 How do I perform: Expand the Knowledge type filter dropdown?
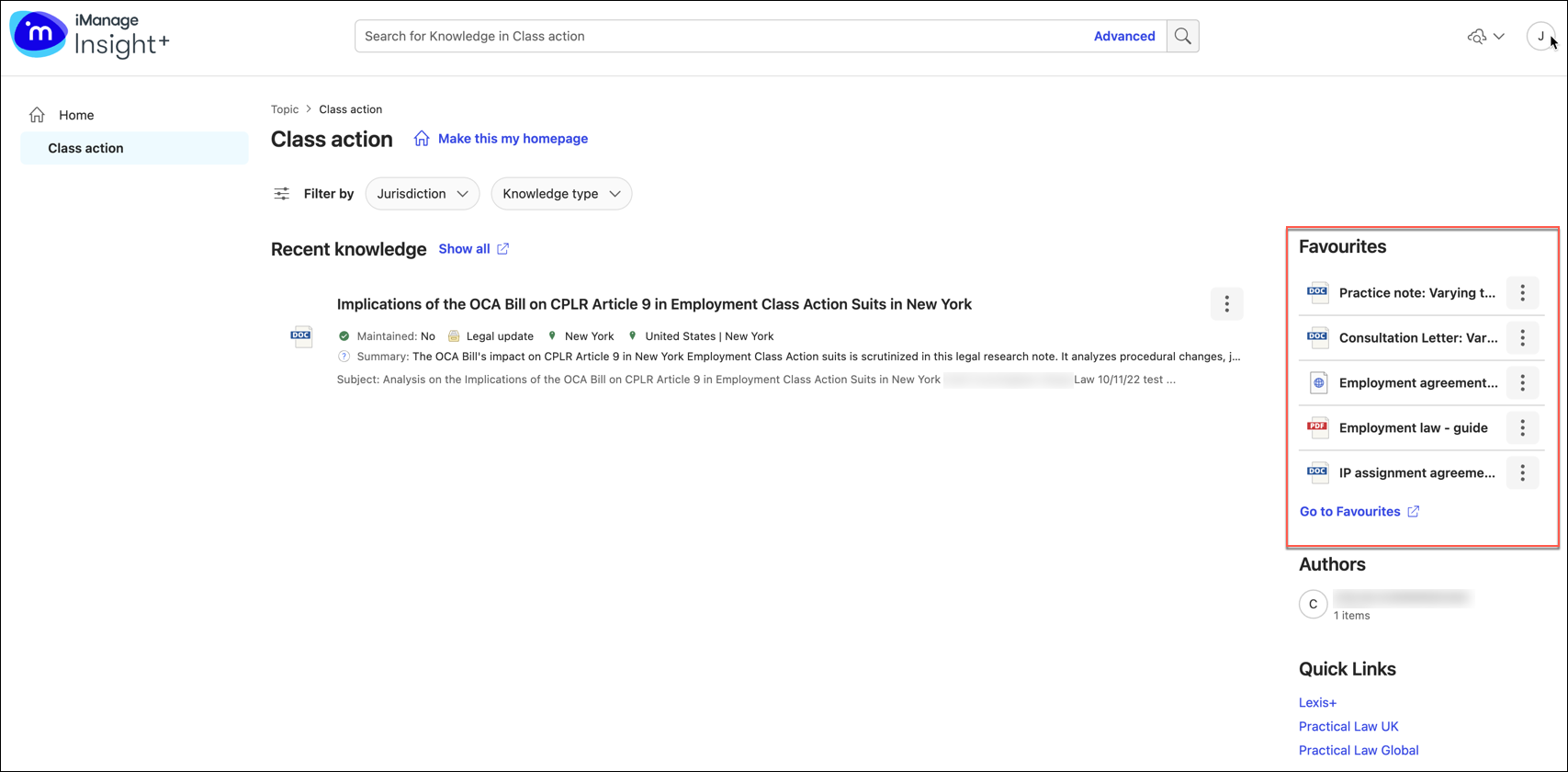[x=561, y=194]
